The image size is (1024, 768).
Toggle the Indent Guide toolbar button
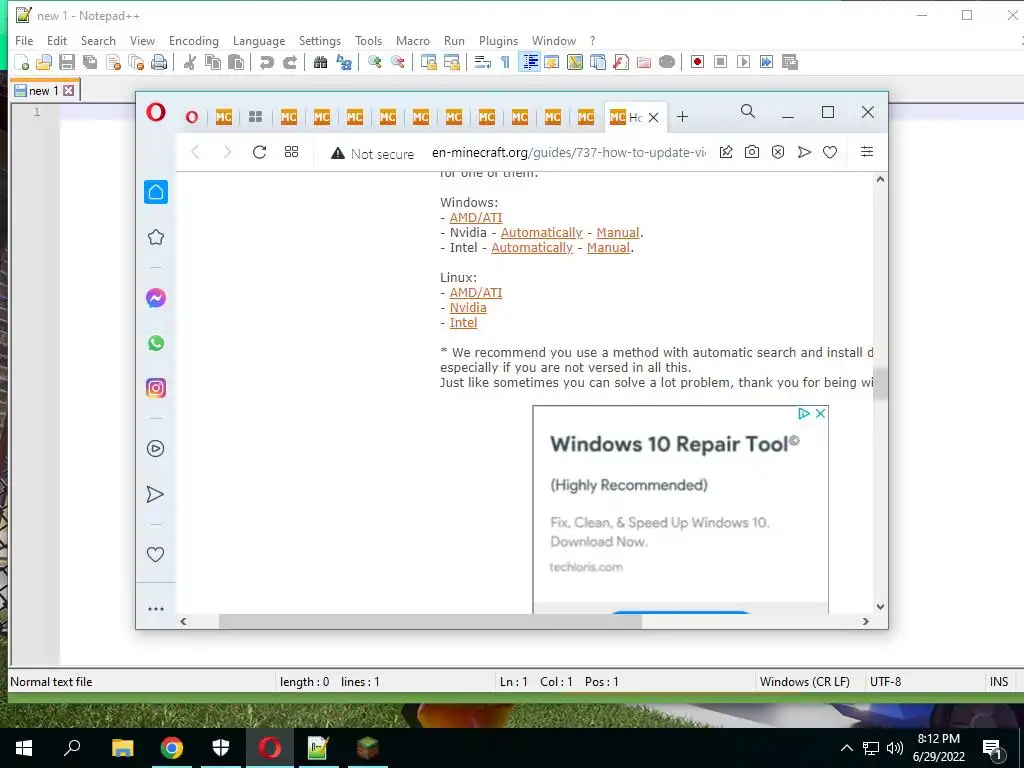(530, 62)
